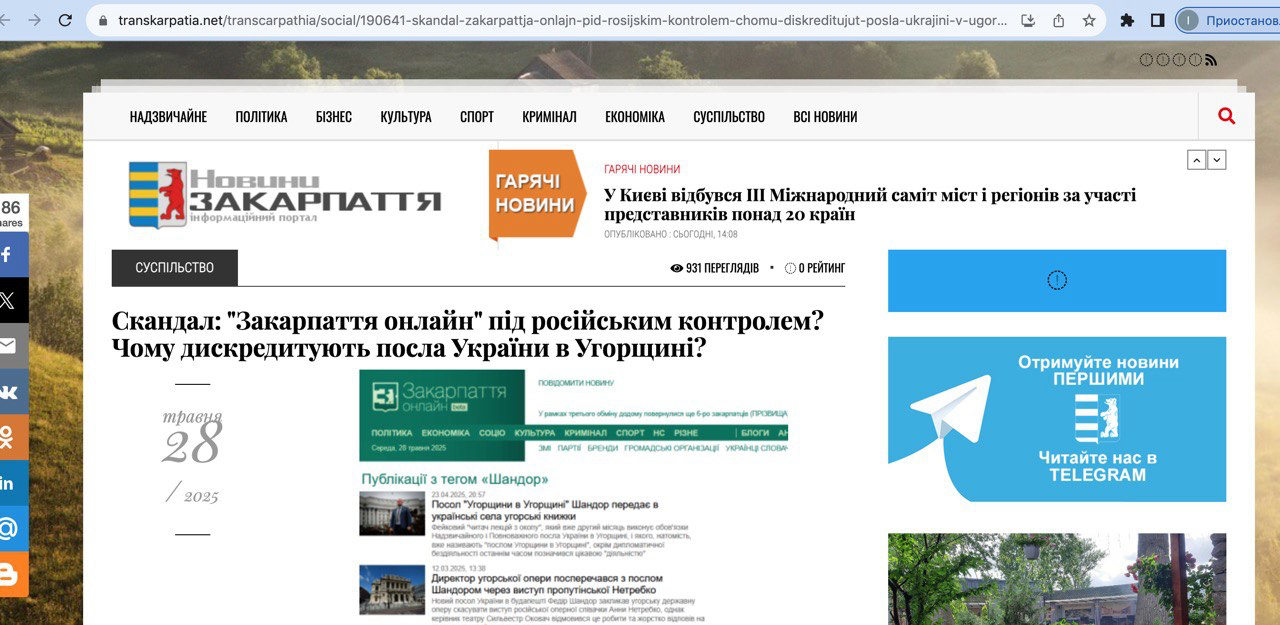The height and width of the screenshot is (625, 1280).
Task: Click the red search magnifier icon
Action: pos(1227,116)
